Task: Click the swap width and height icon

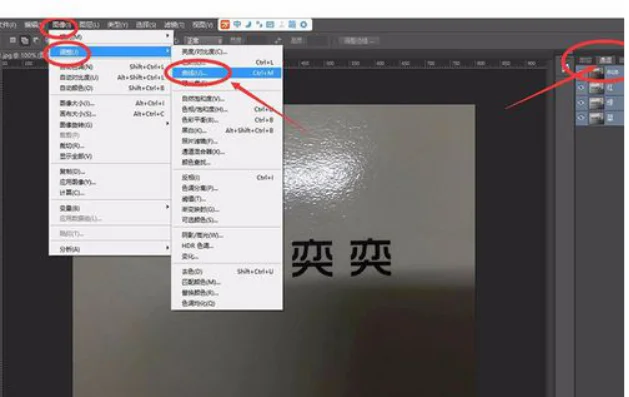Action: point(278,41)
